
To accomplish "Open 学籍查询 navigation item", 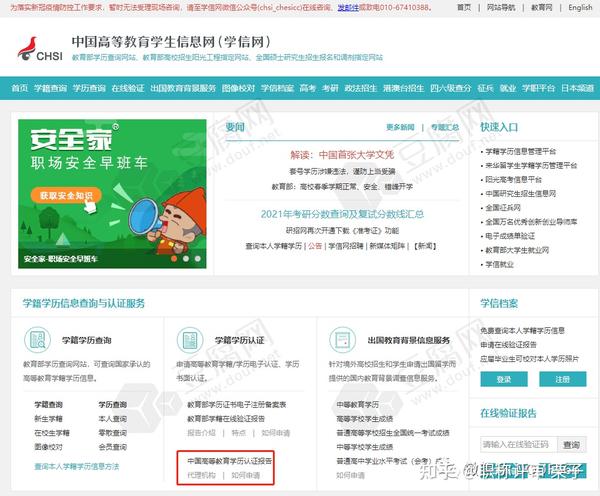I will coord(51,88).
